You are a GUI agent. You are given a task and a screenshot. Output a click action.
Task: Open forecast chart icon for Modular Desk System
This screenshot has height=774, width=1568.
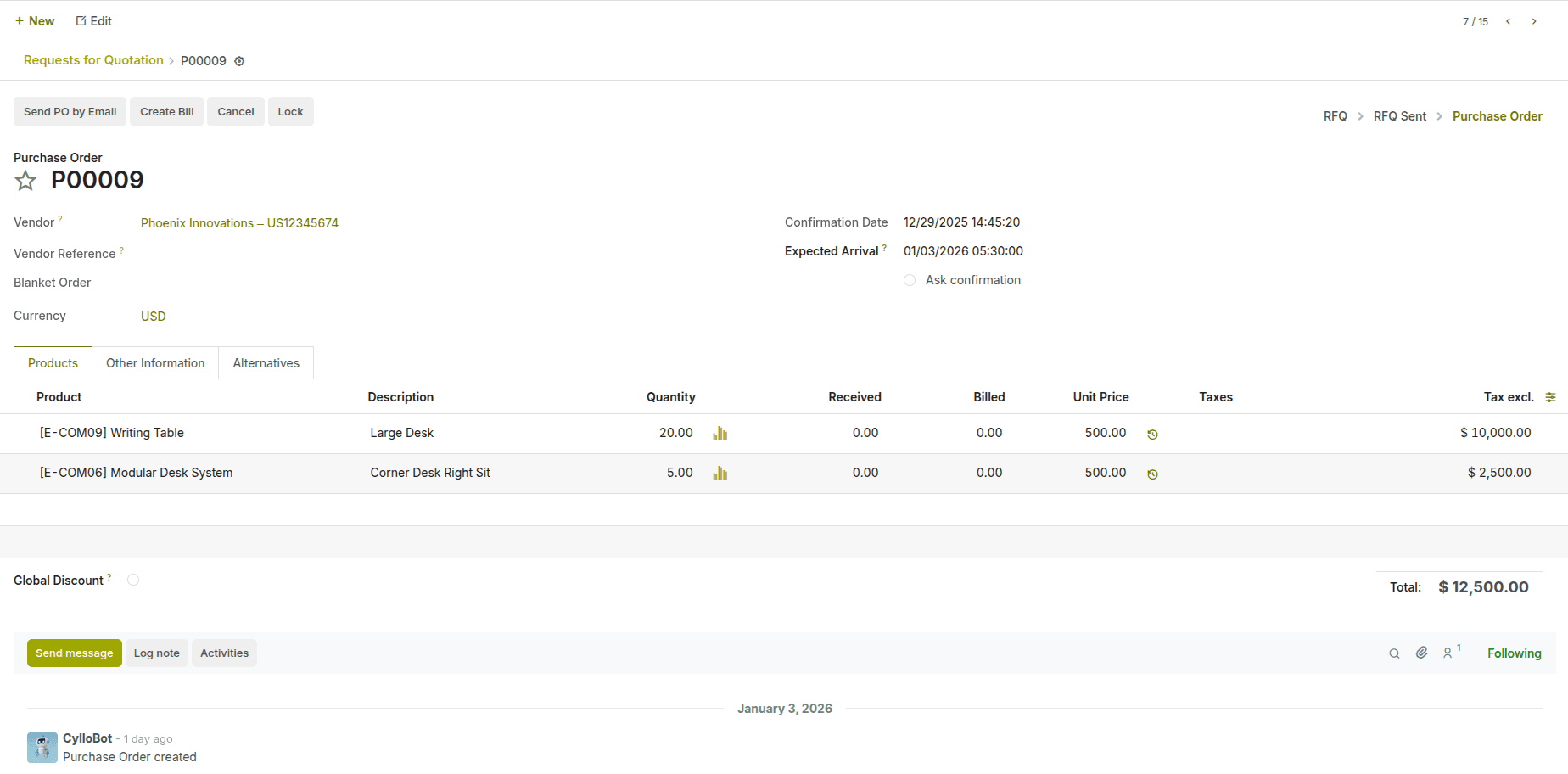click(720, 474)
